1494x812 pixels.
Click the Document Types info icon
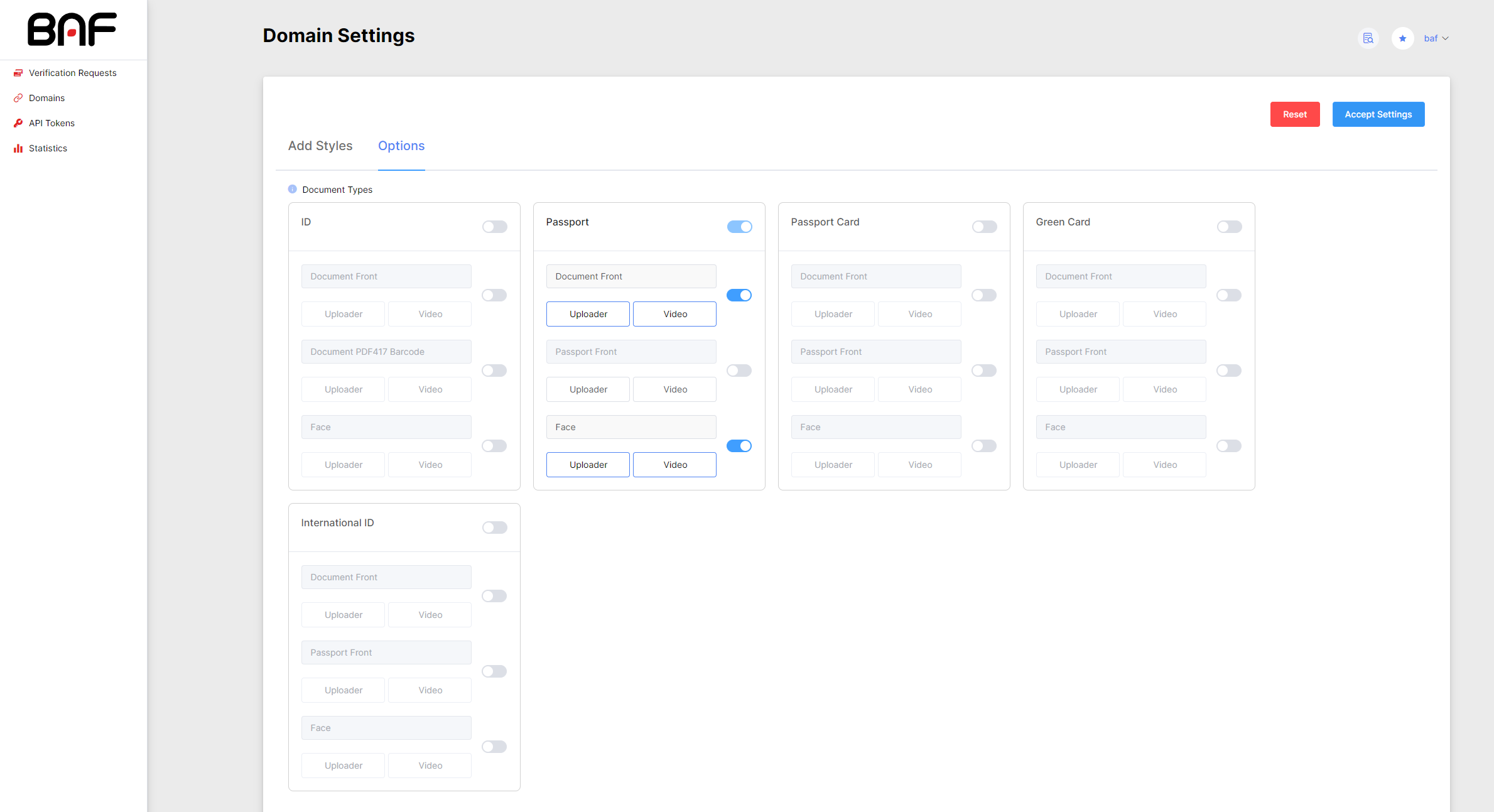292,189
